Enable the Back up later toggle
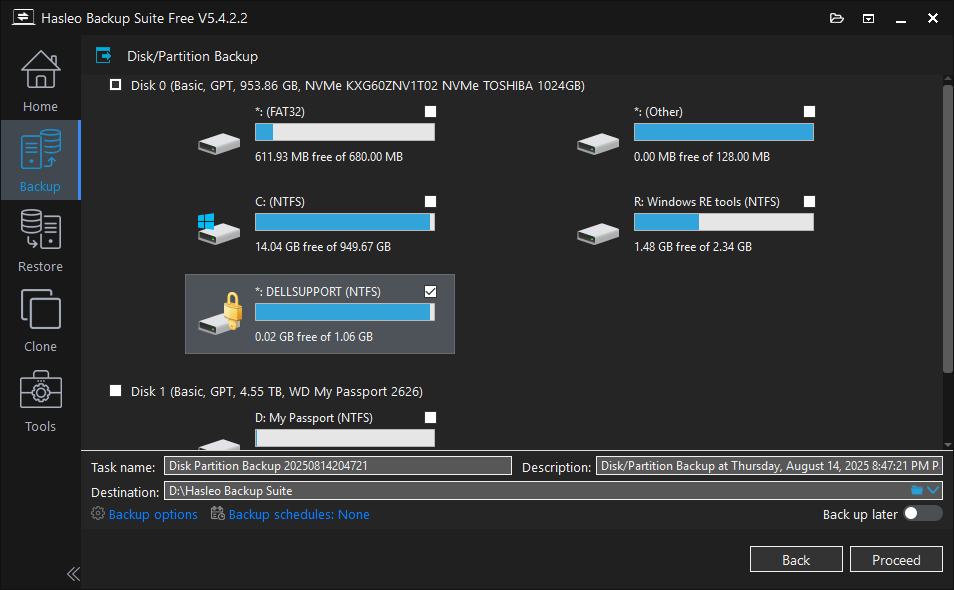 (922, 513)
